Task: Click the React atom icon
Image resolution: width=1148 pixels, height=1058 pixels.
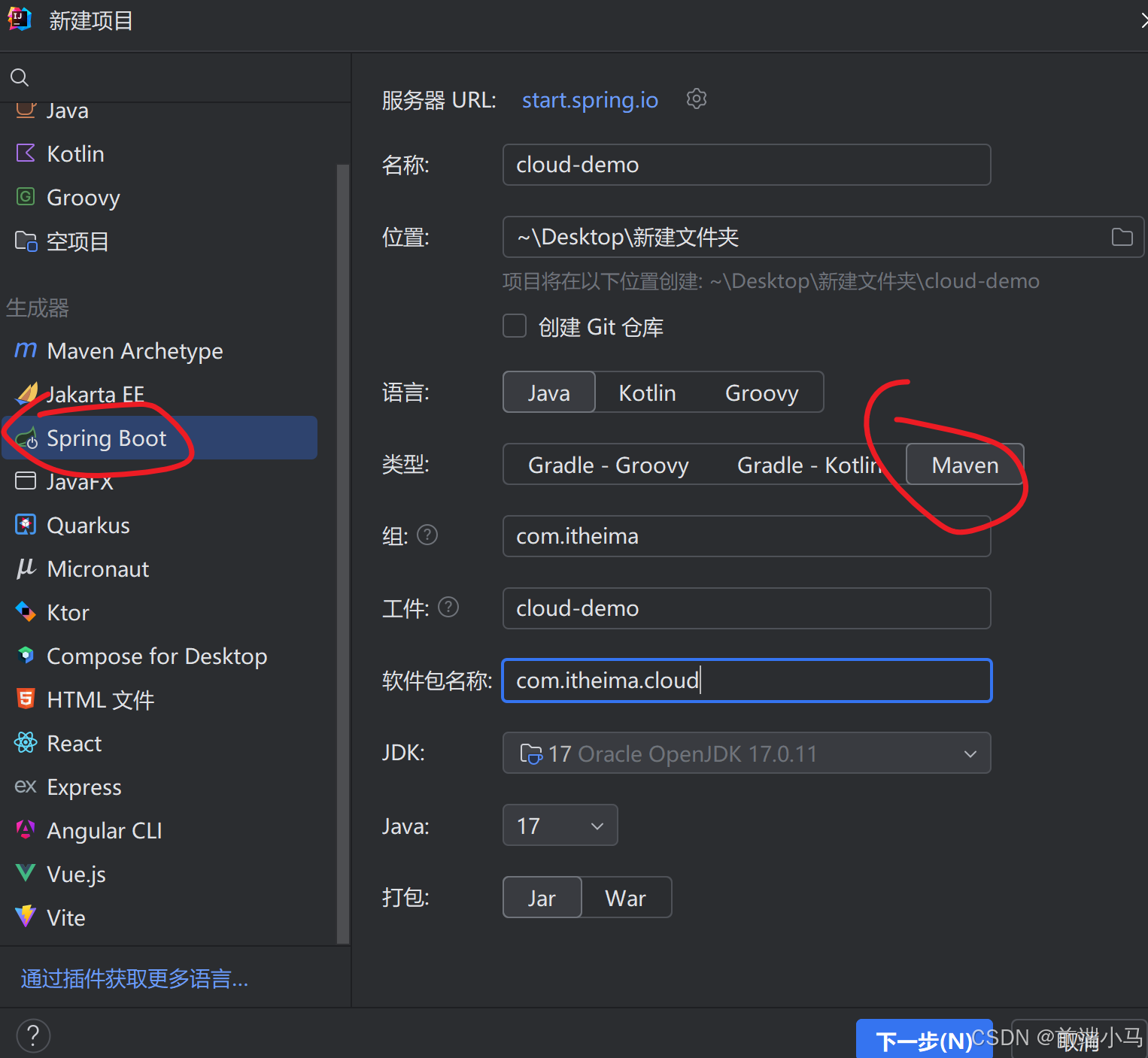Action: click(26, 743)
